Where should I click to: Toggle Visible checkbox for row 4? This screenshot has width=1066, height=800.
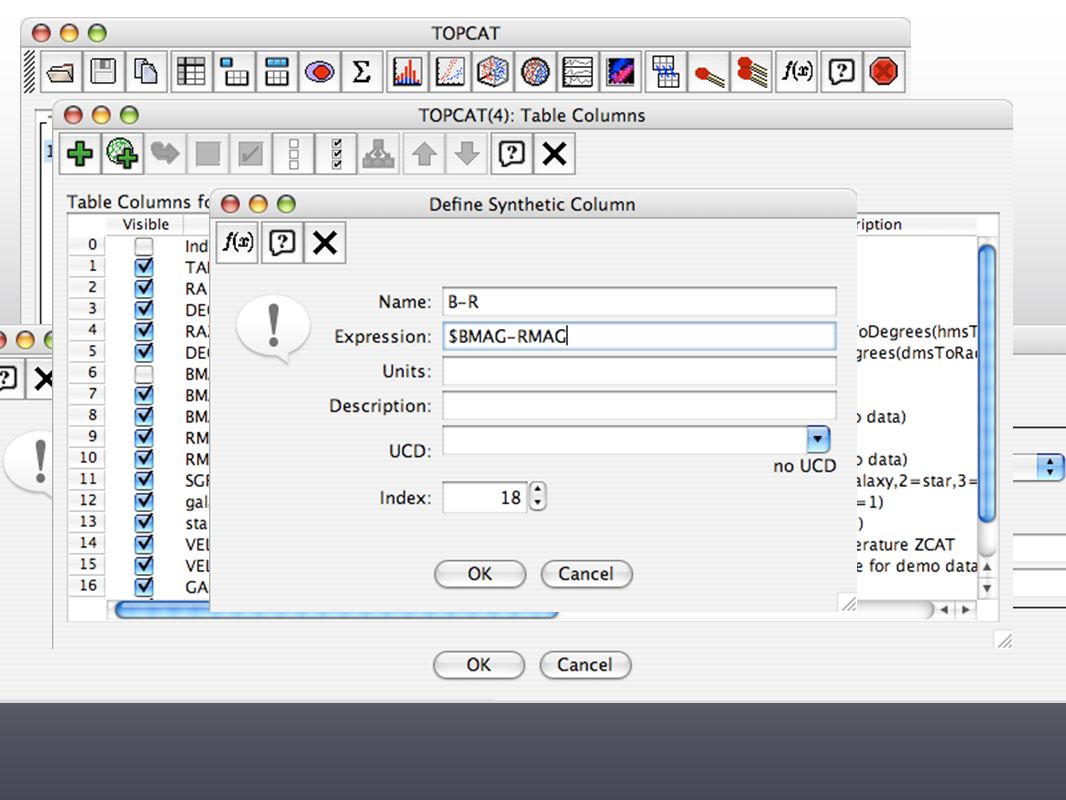click(x=143, y=331)
